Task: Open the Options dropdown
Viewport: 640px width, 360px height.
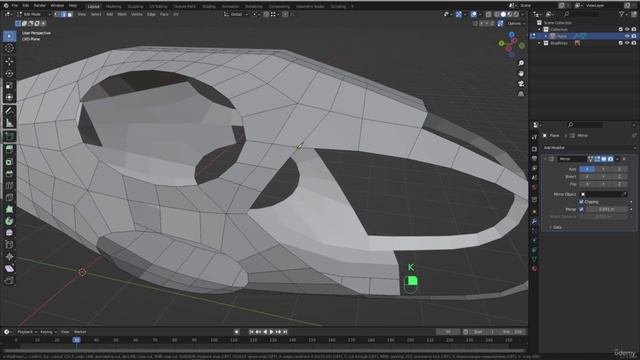Action: [x=516, y=24]
